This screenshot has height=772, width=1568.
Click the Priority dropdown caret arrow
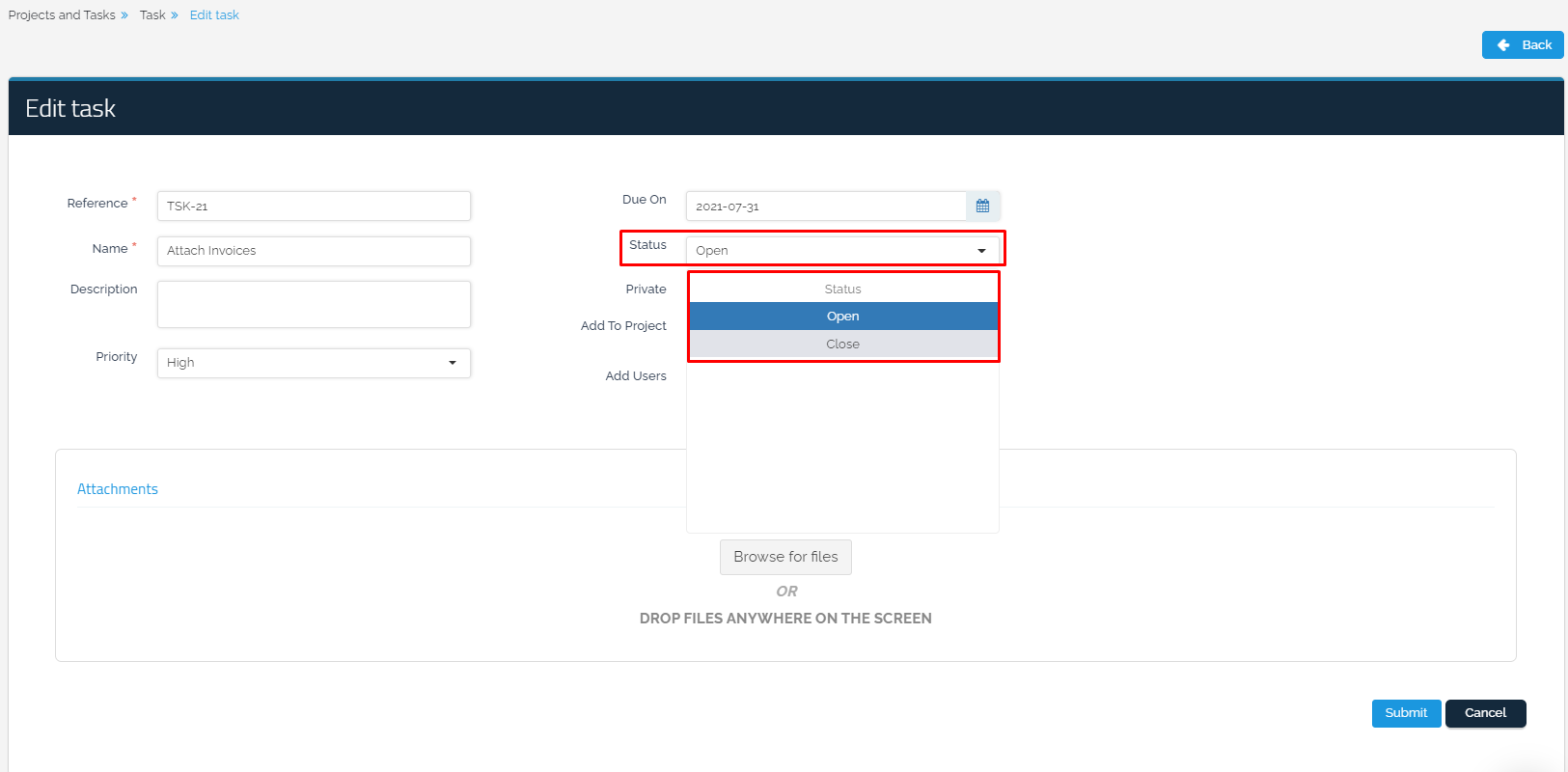click(452, 363)
